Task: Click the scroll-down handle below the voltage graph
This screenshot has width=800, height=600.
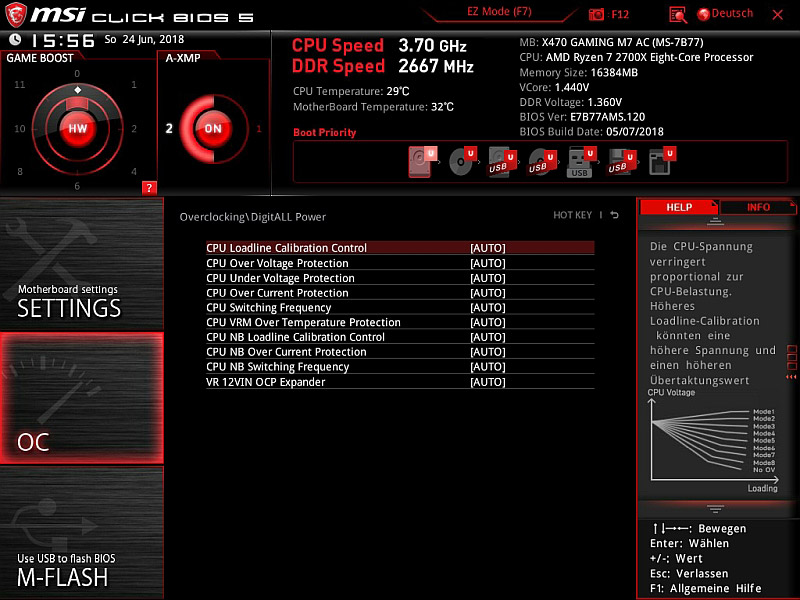Action: coord(715,509)
